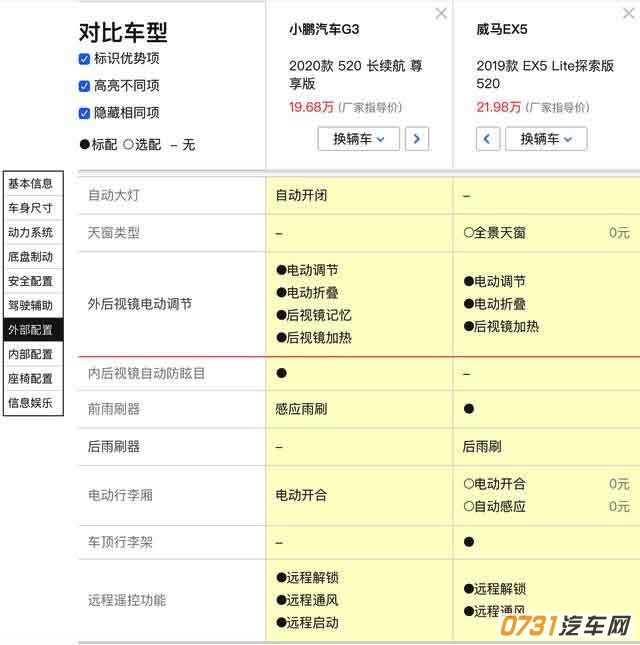Viewport: 640px width, 645px height.
Task: Select the highlighted 外部配置 section
Action: 33,329
